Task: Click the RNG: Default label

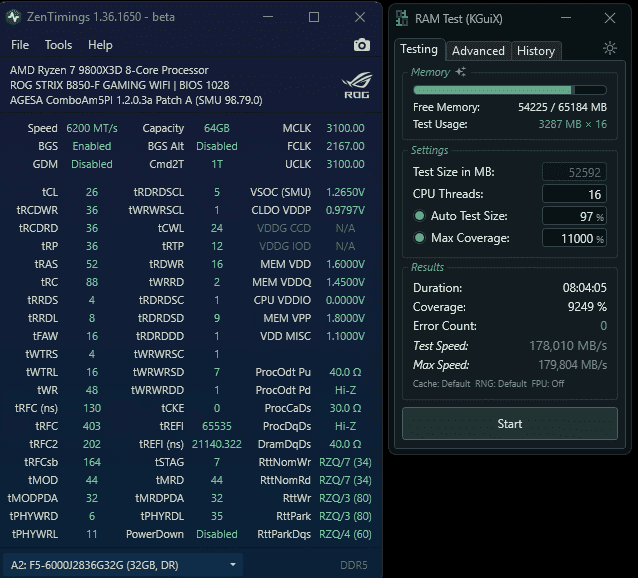Action: tap(501, 384)
